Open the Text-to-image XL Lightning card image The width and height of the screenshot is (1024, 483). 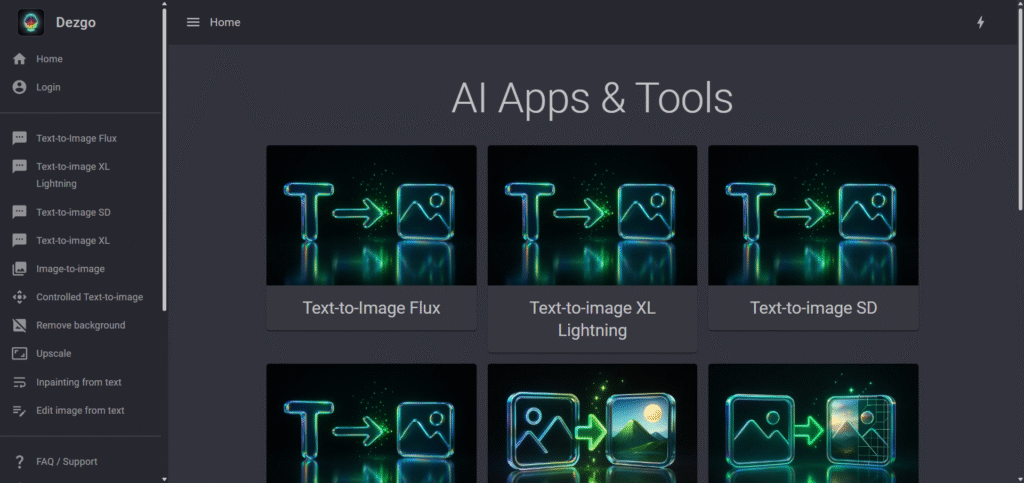point(592,215)
